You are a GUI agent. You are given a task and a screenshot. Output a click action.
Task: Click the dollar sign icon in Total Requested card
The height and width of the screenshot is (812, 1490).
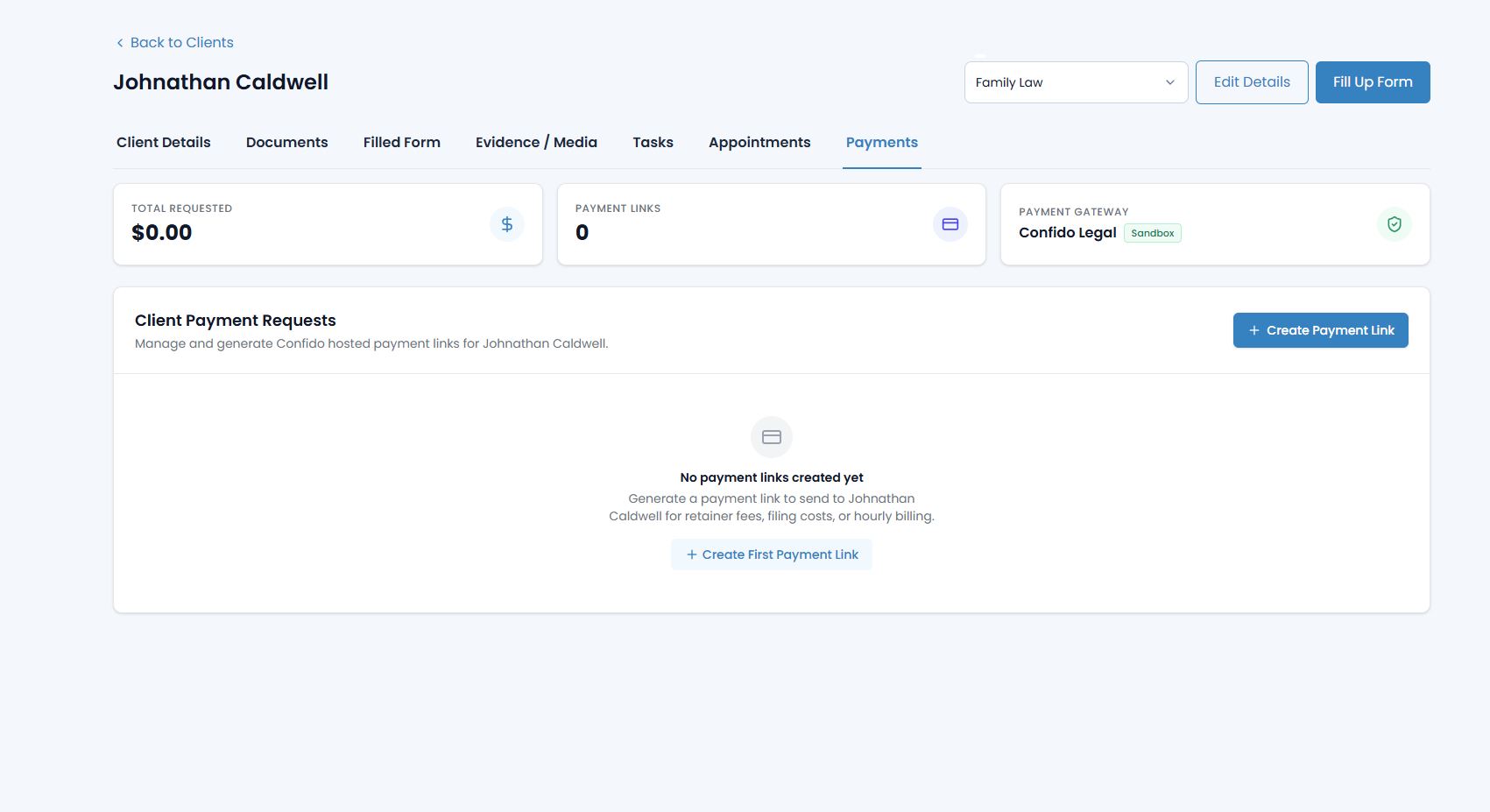507,224
